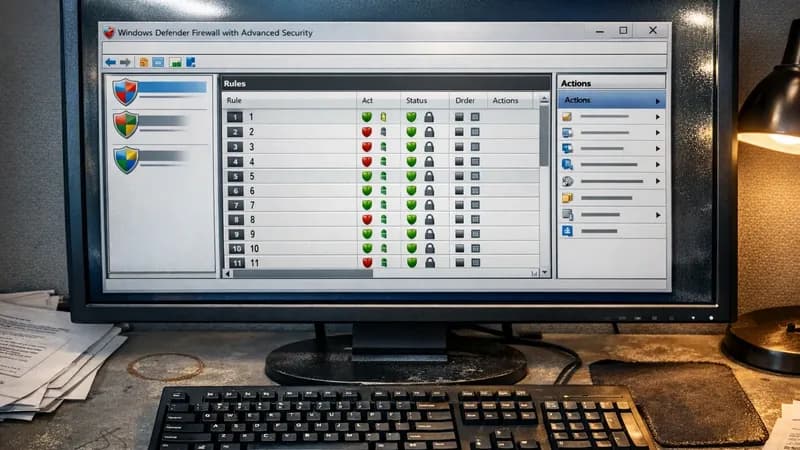
Task: Click the green Act shield in rule 1
Action: 366,117
